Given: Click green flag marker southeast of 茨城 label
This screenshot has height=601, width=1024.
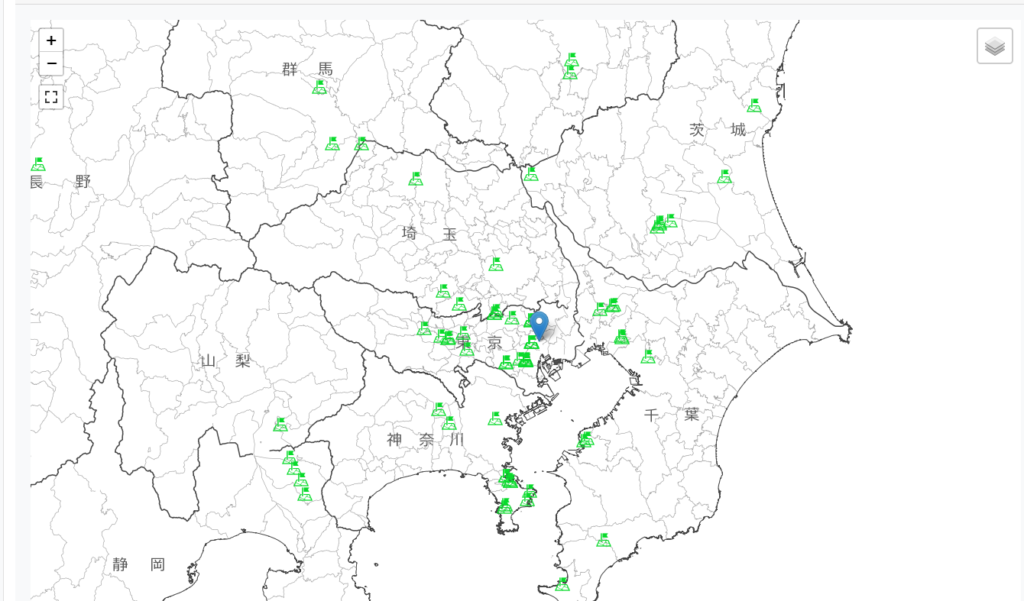Looking at the screenshot, I should 724,177.
